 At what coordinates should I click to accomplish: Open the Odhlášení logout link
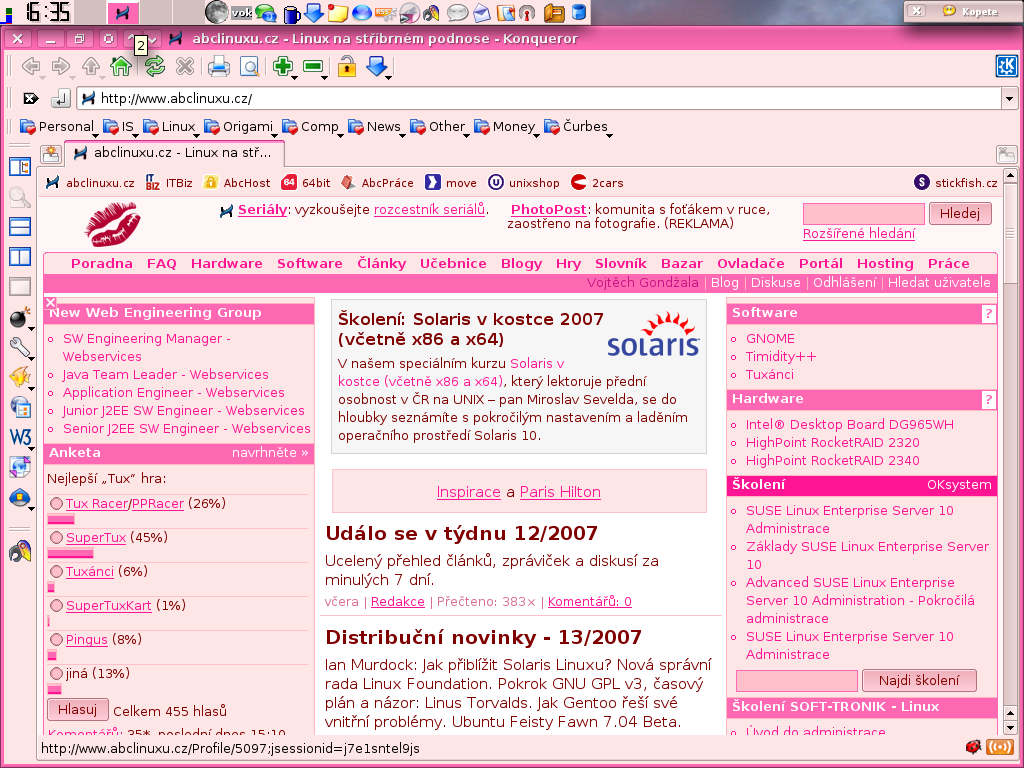pyautogui.click(x=844, y=283)
